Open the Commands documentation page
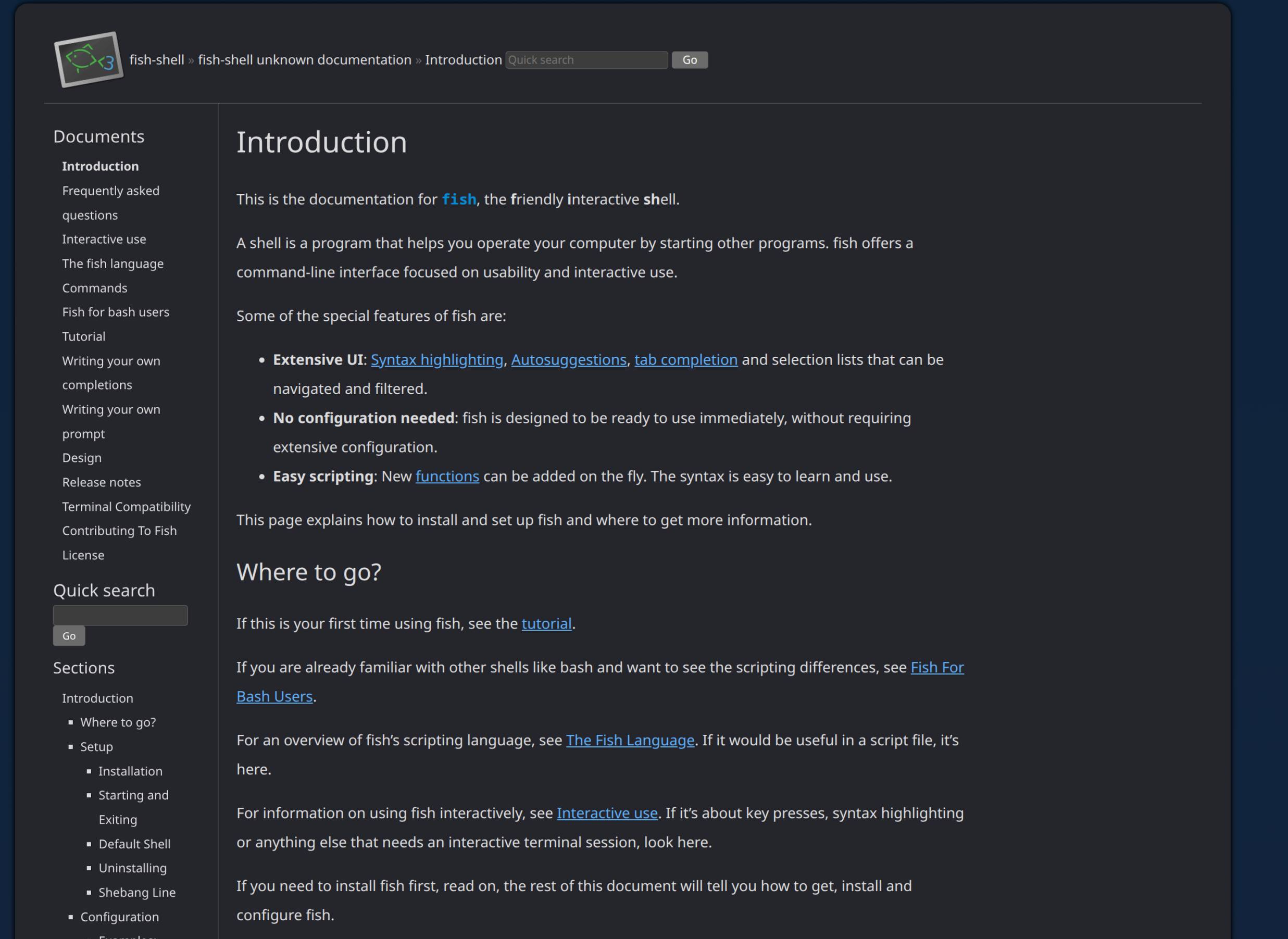1288x939 pixels. [x=94, y=288]
